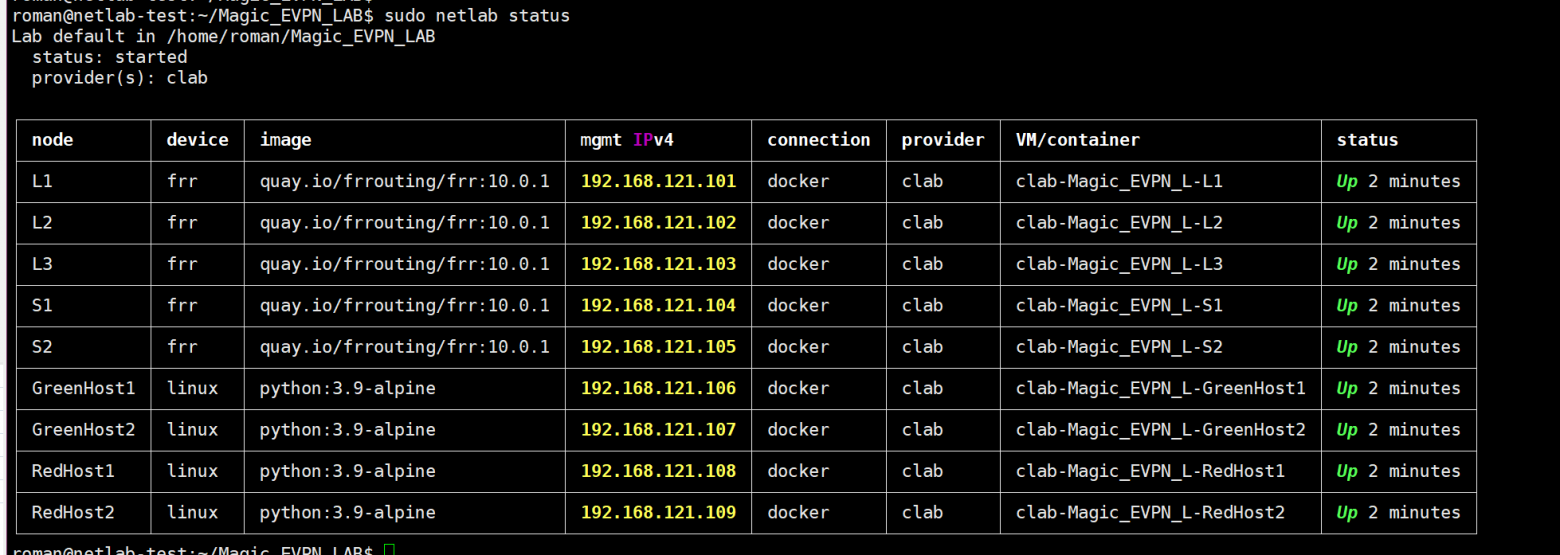Select container name clab-Magic_EVPN_L-GreenHost2
Viewport: 1560px width, 555px height.
tap(1160, 429)
